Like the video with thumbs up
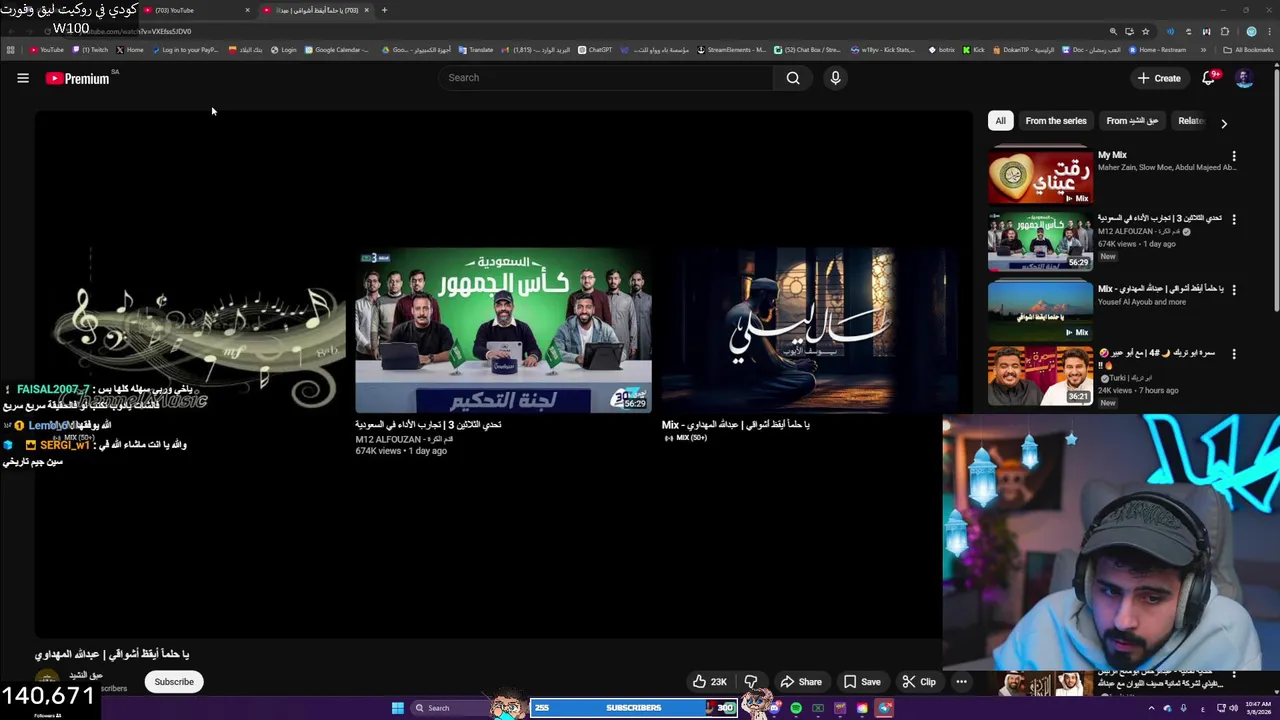 pyautogui.click(x=709, y=682)
